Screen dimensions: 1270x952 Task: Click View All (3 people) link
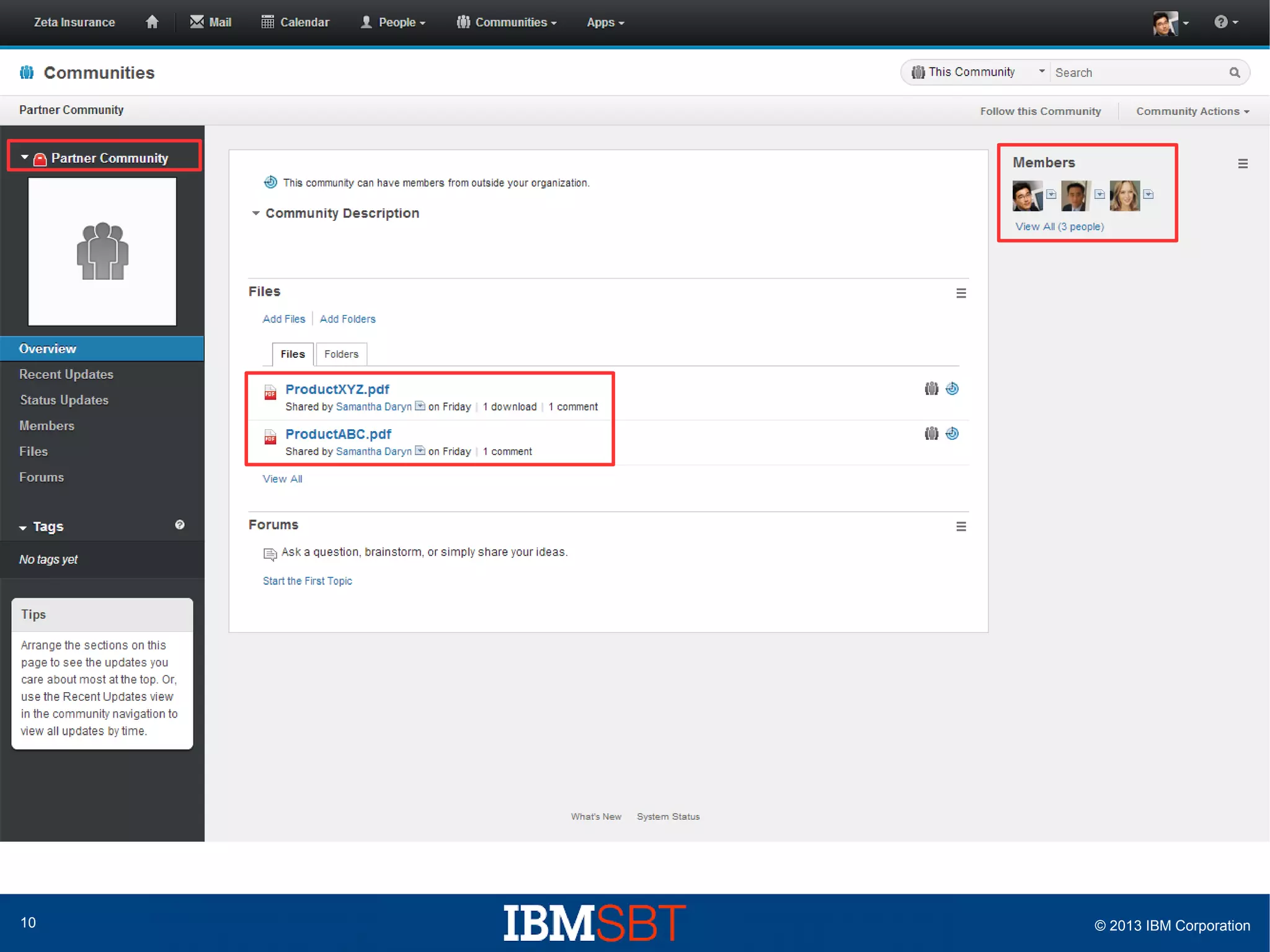click(x=1060, y=226)
